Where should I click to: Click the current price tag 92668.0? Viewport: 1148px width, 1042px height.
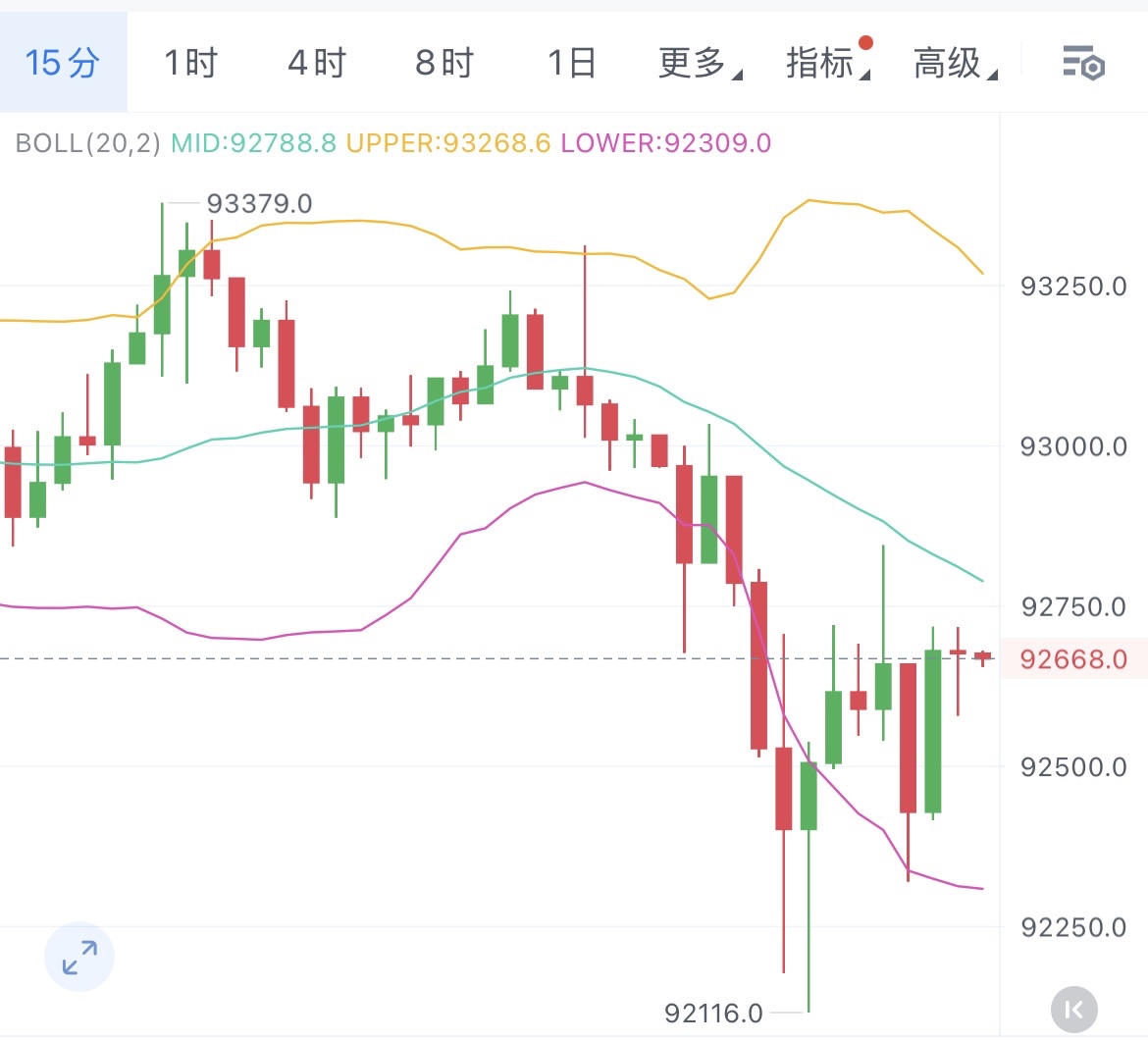point(1073,659)
